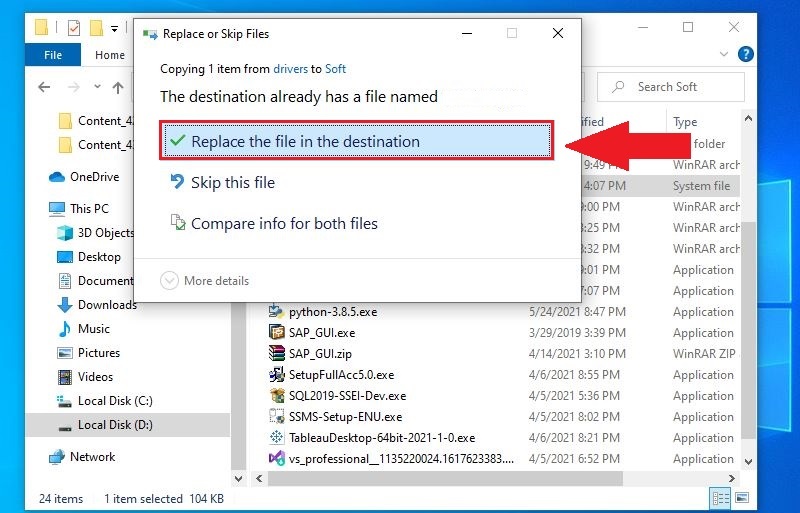The width and height of the screenshot is (800, 513).
Task: Switch to large thumbnails view icon
Action: tap(742, 498)
